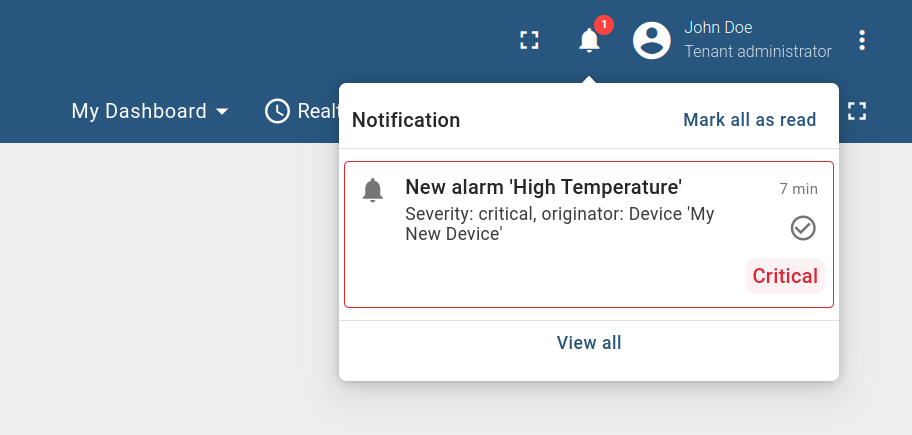Click the clock icon for Realtime
The image size is (912, 435).
[x=277, y=111]
